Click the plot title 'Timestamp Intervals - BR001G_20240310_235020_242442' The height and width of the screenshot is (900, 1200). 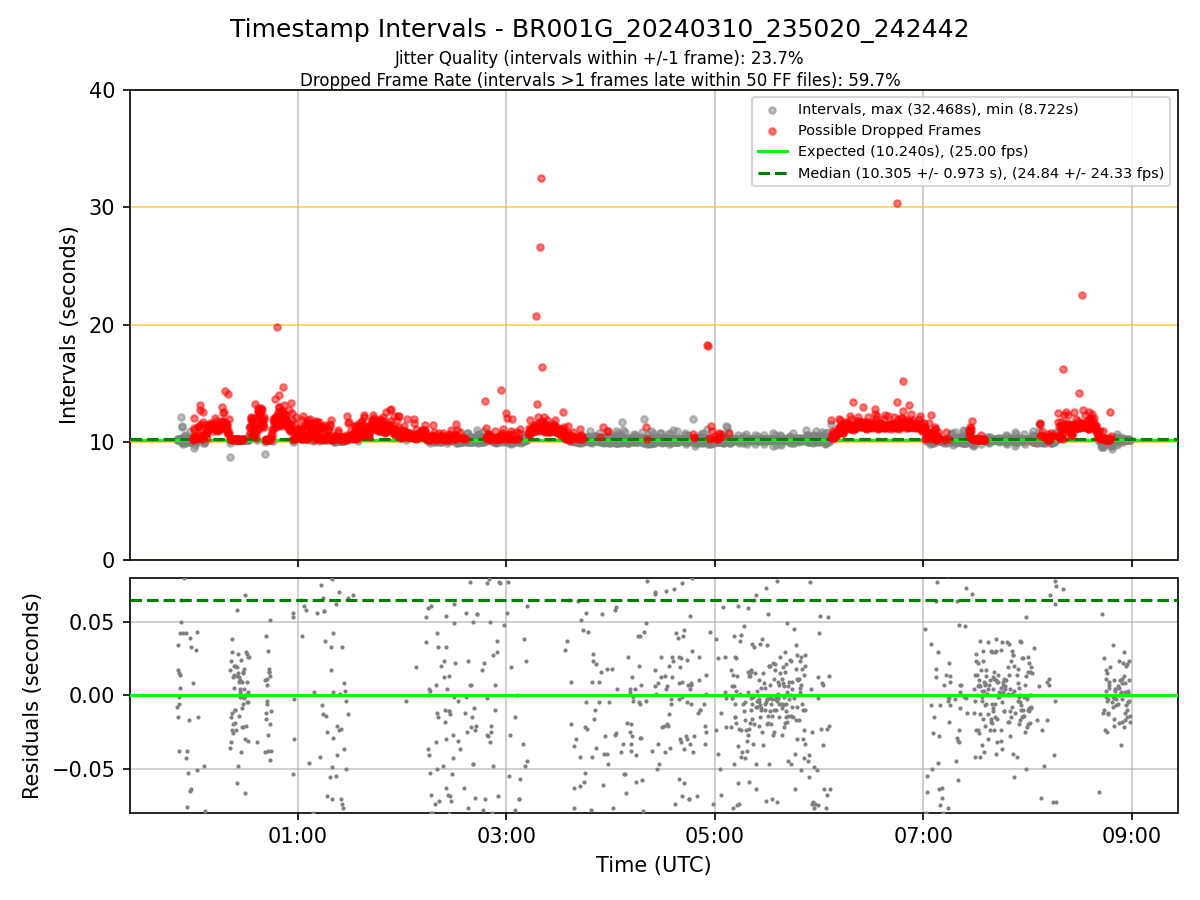tap(599, 29)
